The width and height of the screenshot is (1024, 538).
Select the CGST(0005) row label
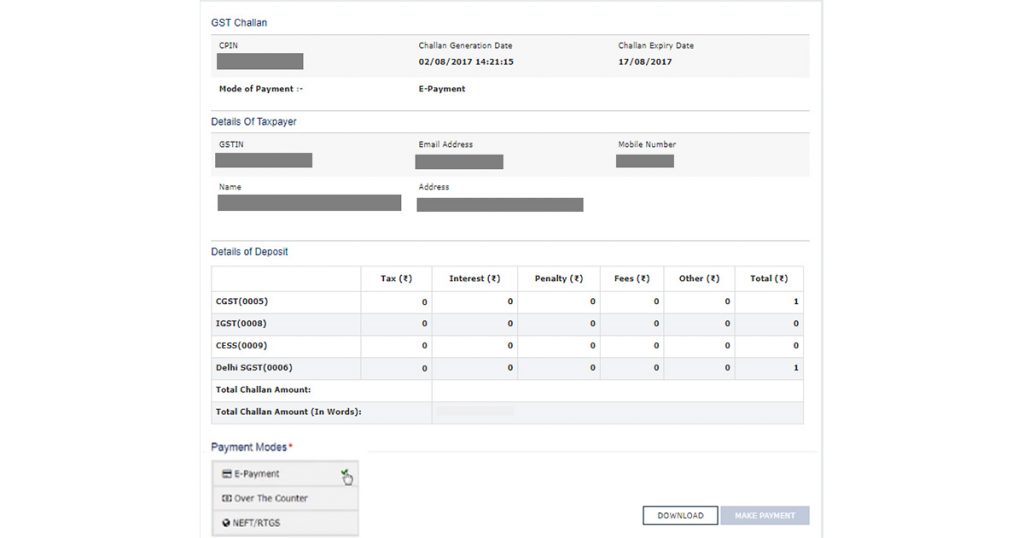(x=242, y=301)
